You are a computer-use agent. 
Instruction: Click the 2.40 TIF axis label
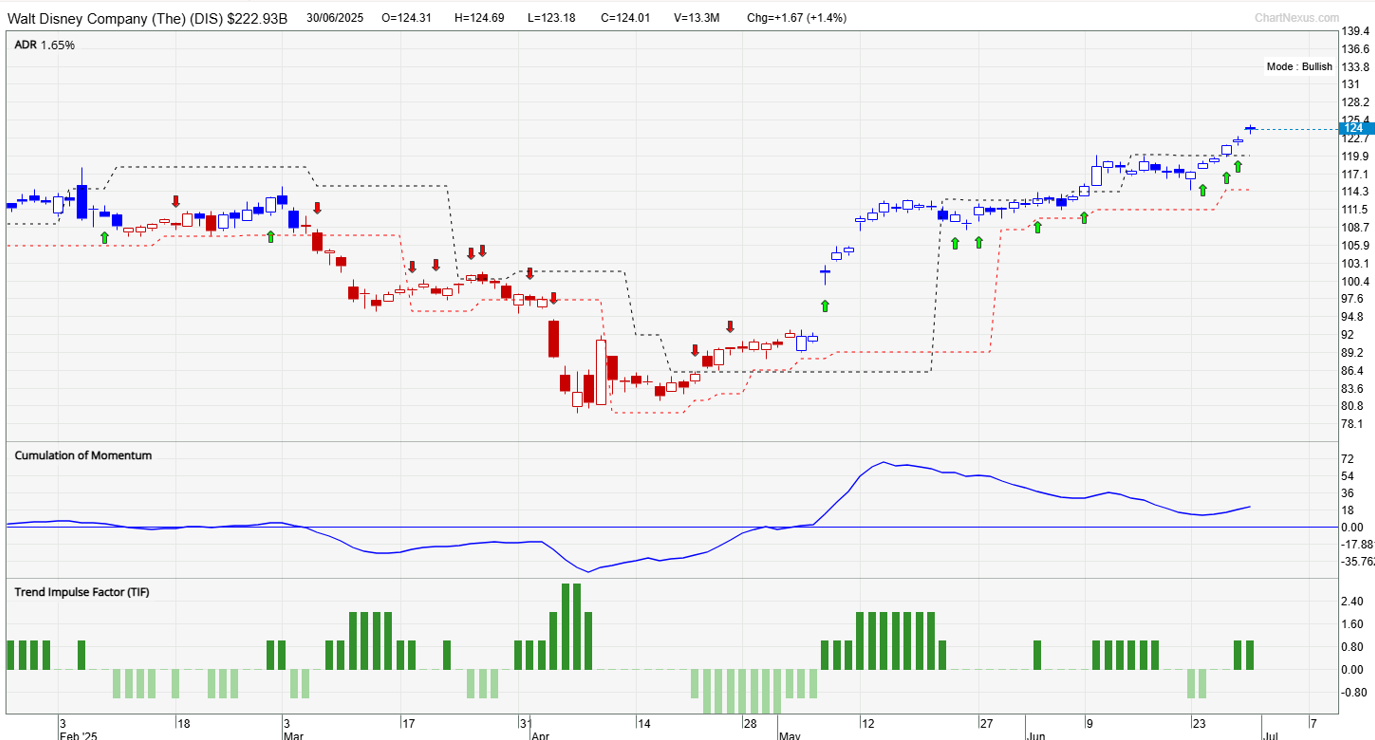click(1353, 601)
